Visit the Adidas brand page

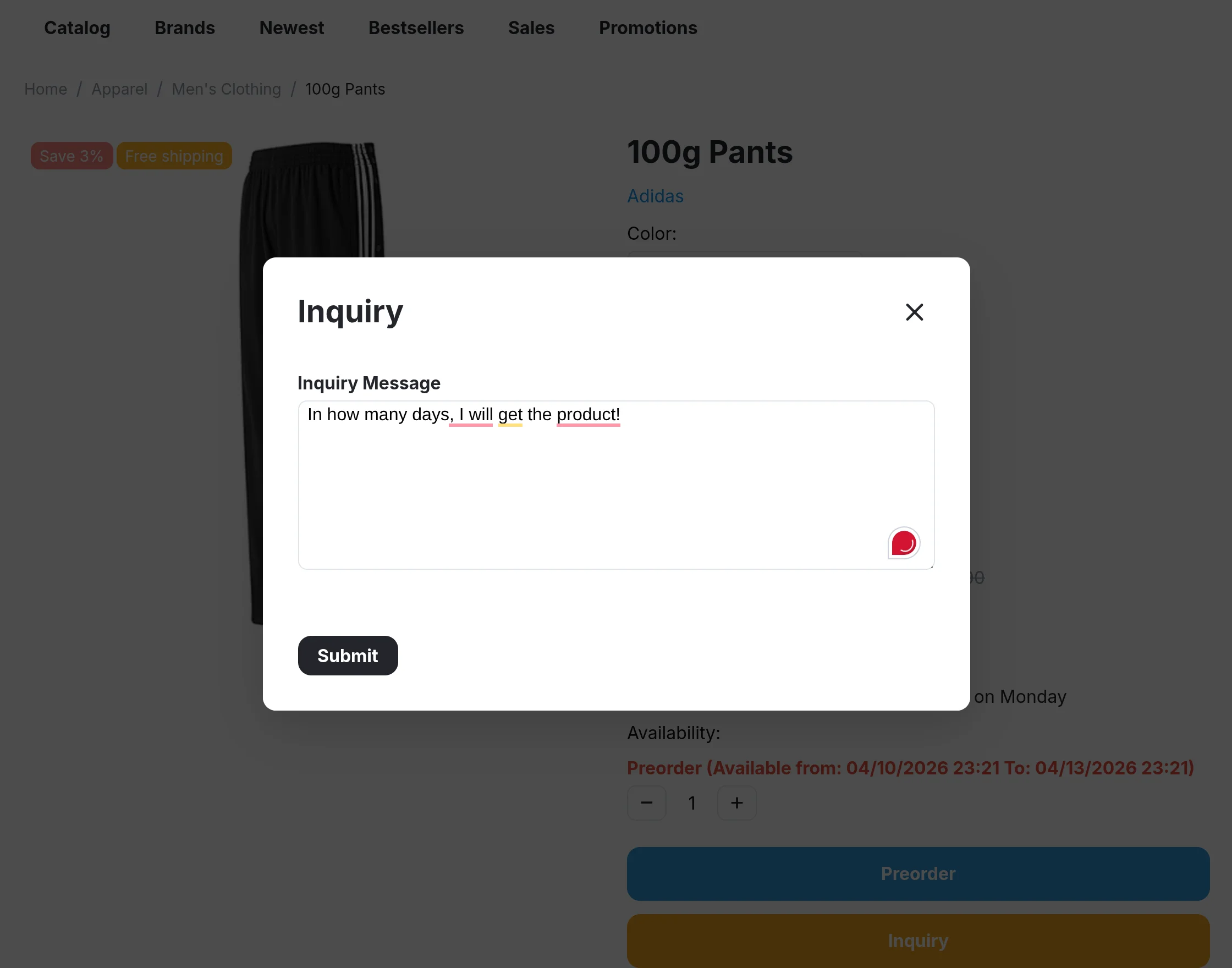655,196
